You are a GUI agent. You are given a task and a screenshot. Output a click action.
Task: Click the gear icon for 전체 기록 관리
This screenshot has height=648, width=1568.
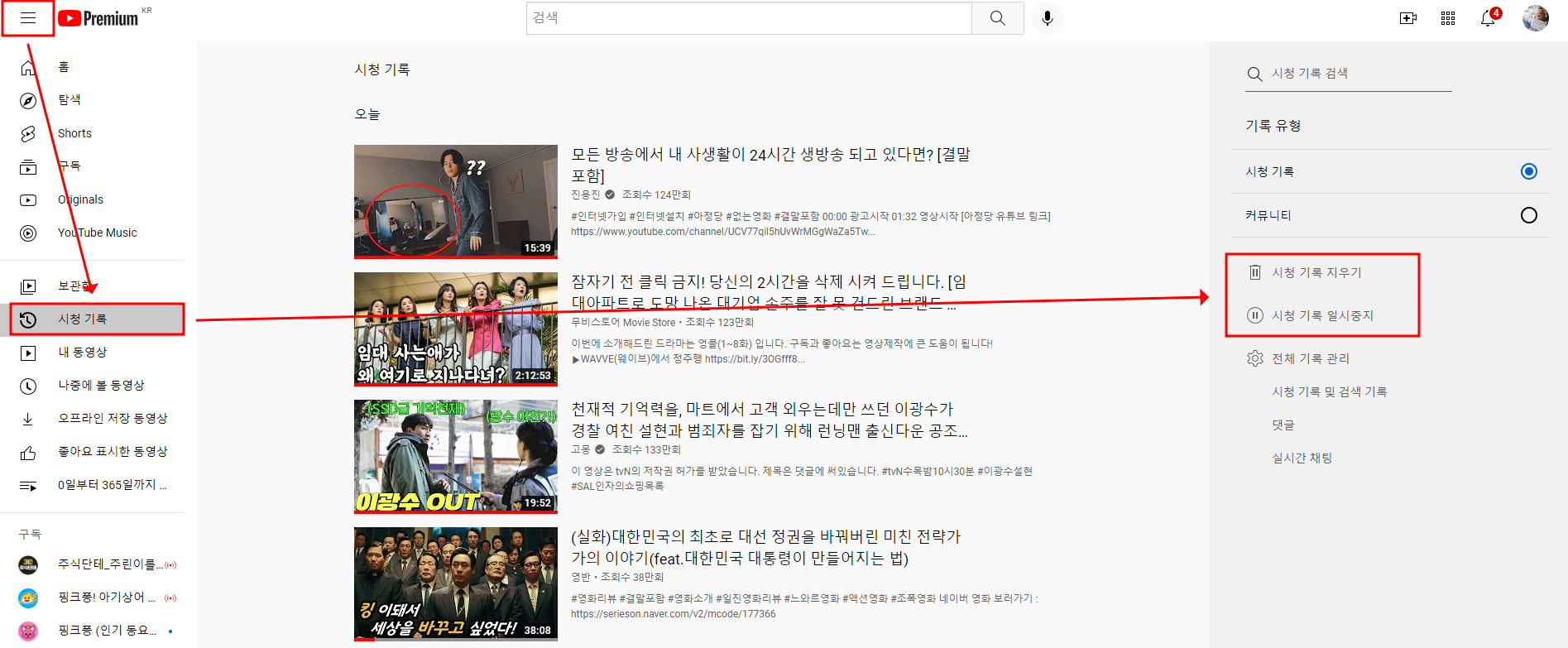coord(1255,358)
